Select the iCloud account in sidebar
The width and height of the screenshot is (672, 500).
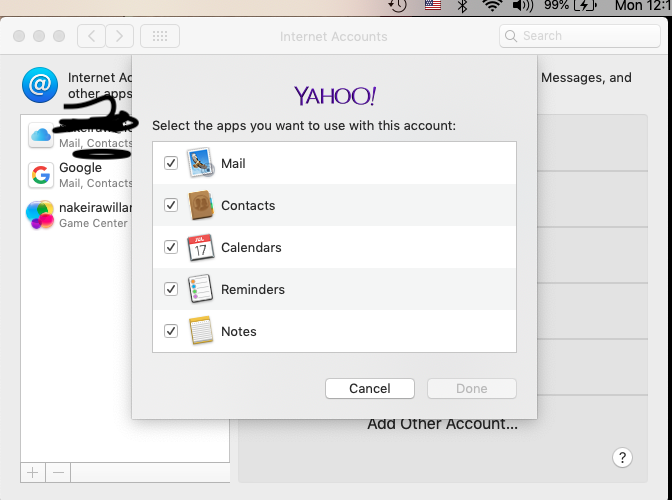tap(78, 135)
